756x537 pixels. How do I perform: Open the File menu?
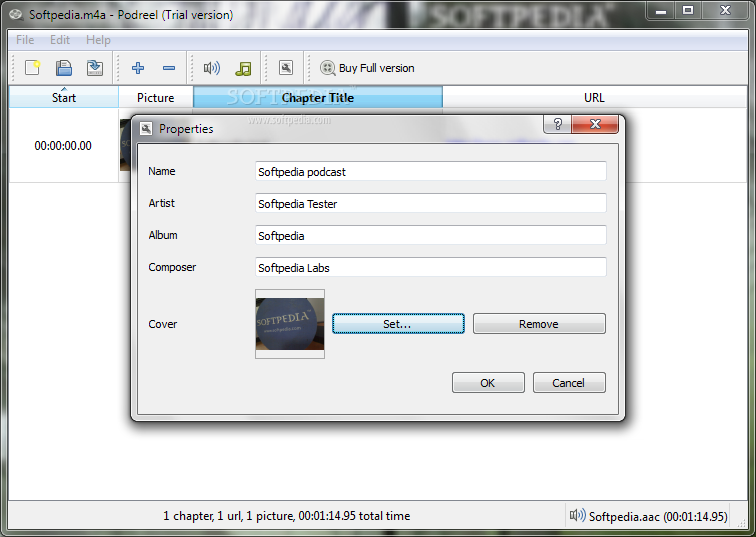(25, 40)
